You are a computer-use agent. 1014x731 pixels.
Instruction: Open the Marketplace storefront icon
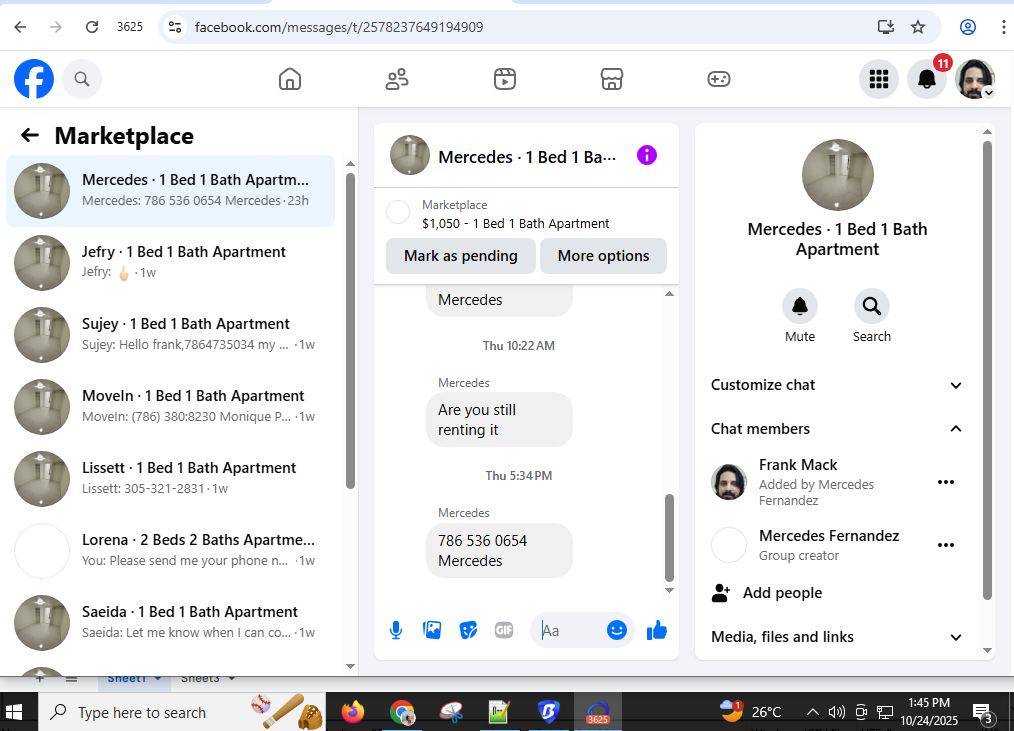click(x=612, y=79)
